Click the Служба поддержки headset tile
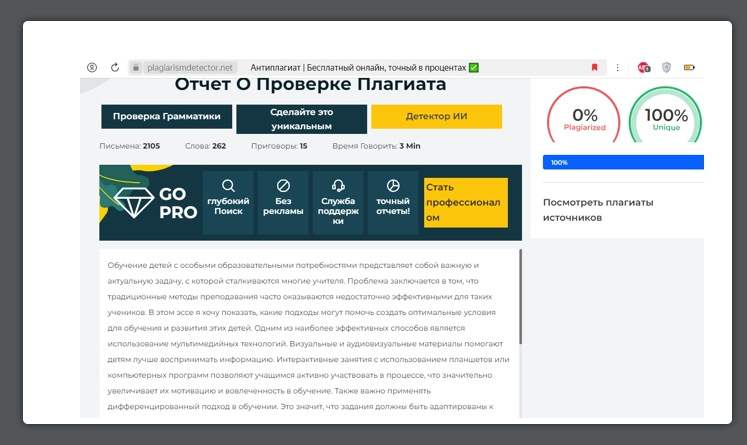This screenshot has width=747, height=445. (x=338, y=202)
